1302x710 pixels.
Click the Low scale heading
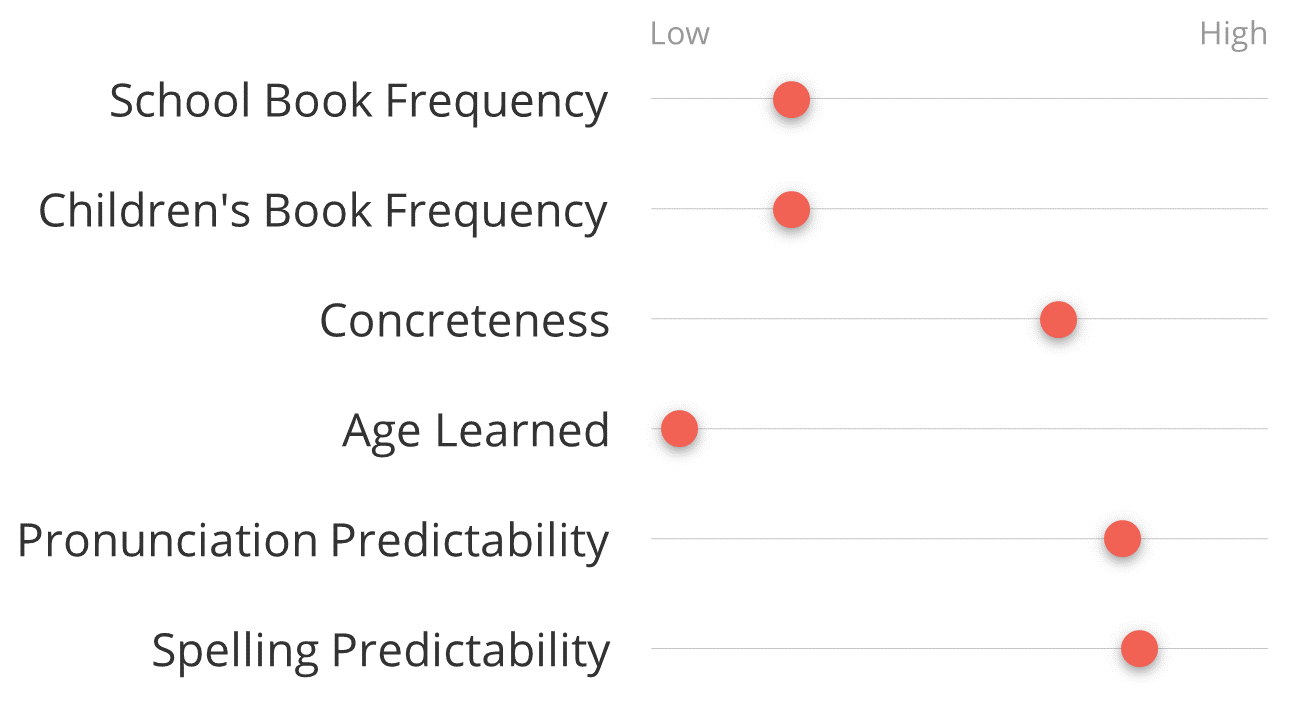(x=679, y=34)
